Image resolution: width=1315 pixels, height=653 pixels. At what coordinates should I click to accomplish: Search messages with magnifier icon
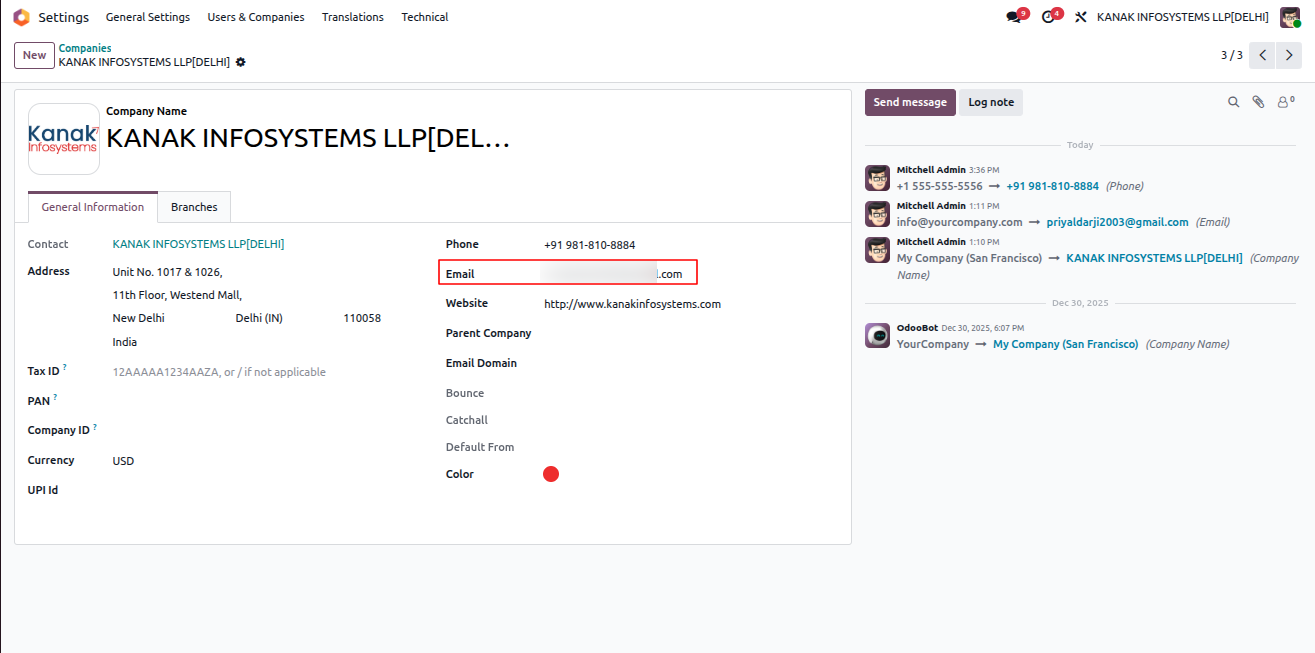[x=1233, y=102]
